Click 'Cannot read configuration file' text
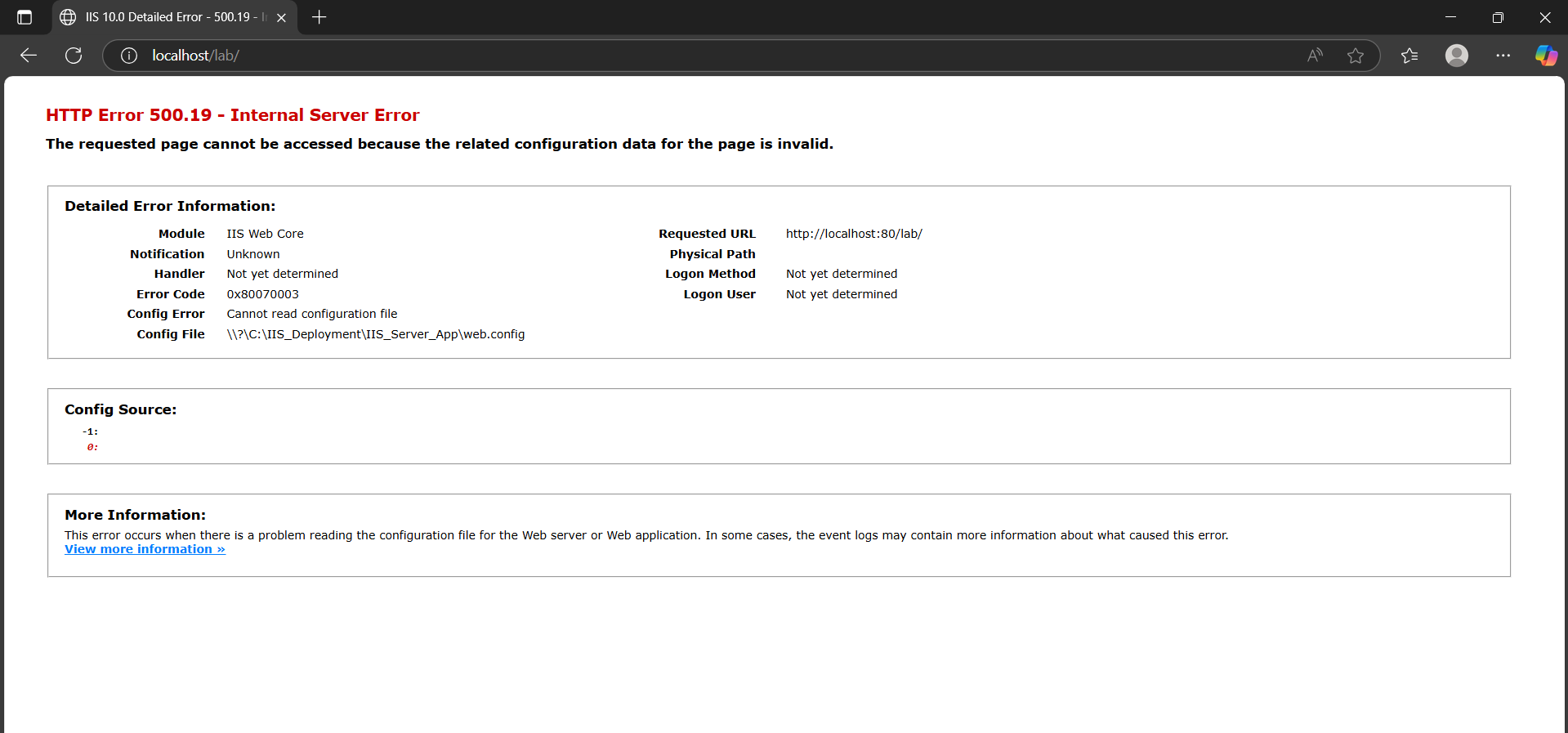The height and width of the screenshot is (733, 1568). (x=312, y=314)
